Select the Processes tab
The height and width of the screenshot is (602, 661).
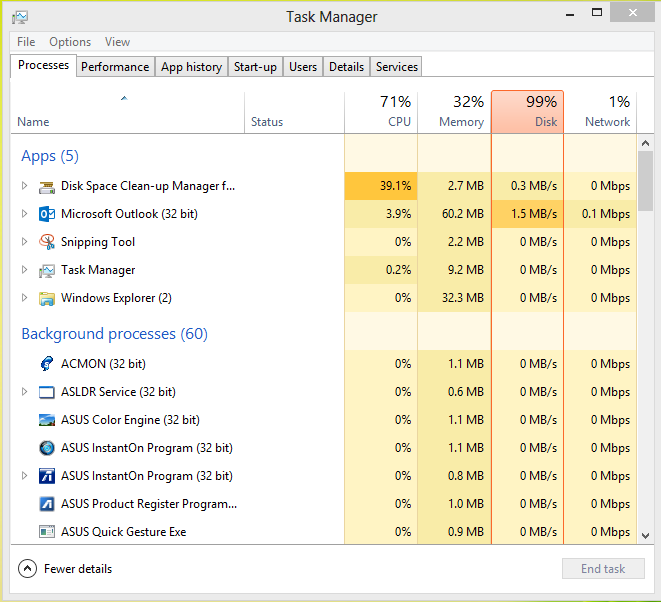43,65
